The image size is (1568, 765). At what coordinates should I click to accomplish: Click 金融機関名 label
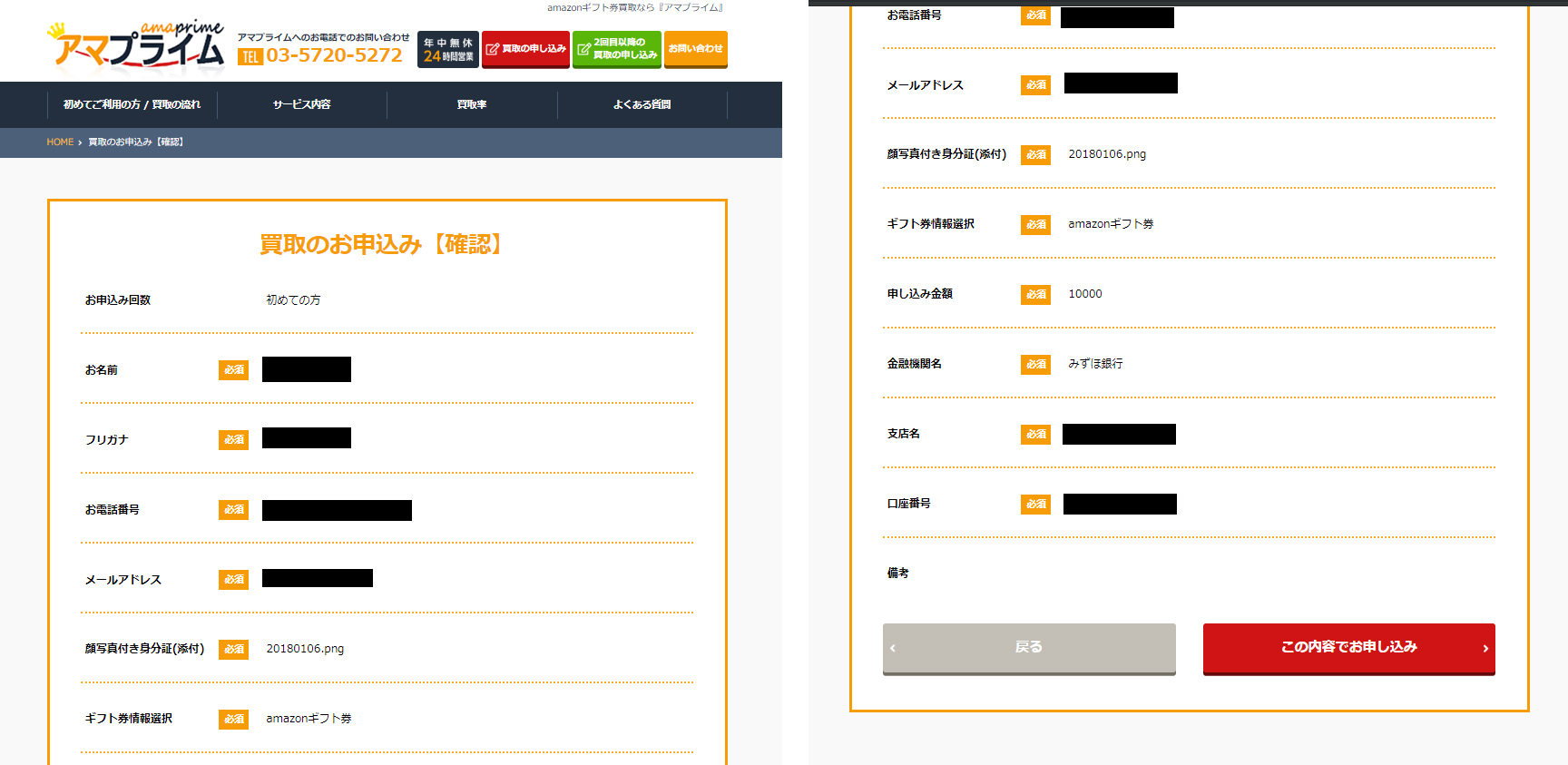point(915,364)
